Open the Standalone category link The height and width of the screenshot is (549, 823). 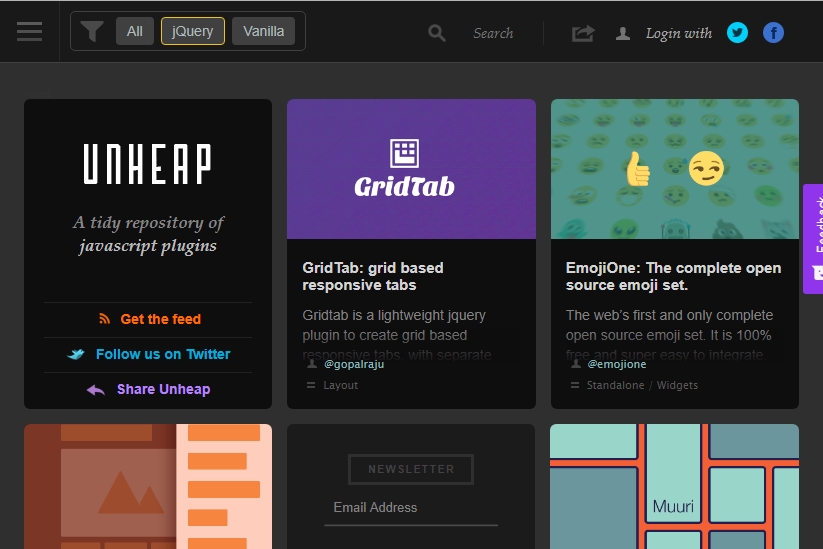click(x=615, y=385)
